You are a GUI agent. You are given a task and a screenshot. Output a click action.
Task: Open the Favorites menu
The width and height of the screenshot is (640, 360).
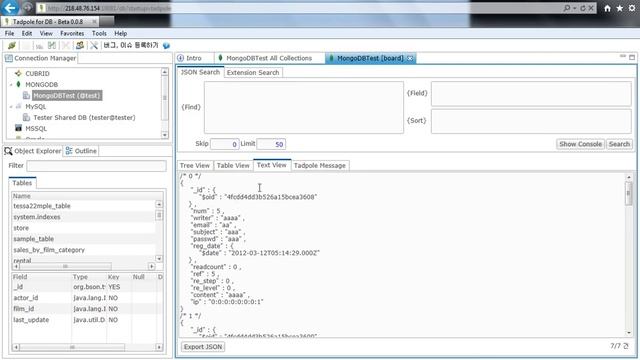tap(72, 33)
